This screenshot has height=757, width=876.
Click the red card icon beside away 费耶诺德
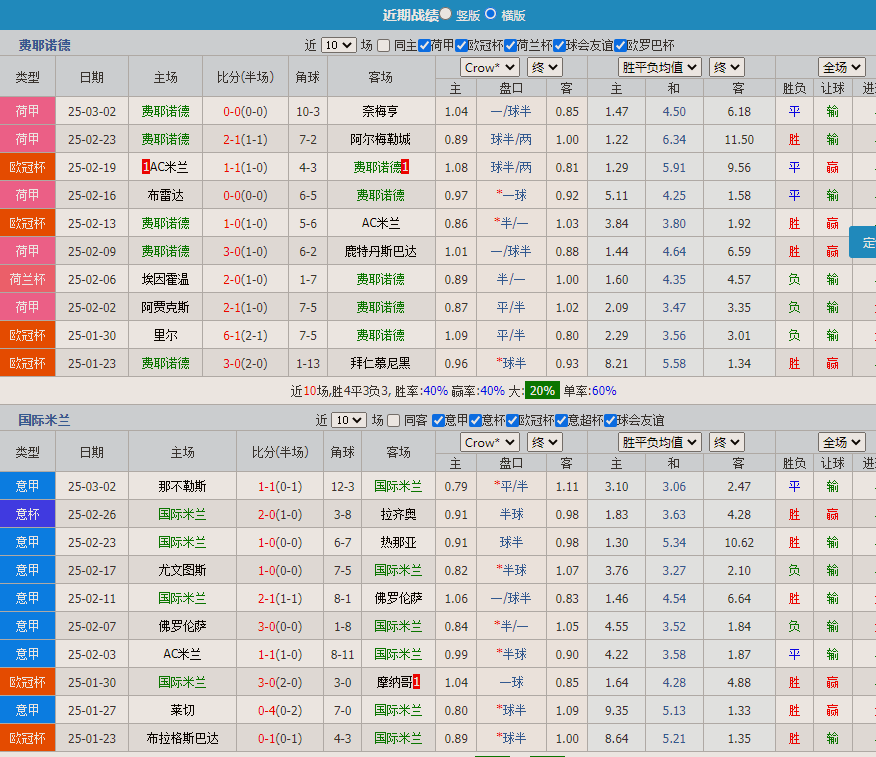click(x=407, y=167)
